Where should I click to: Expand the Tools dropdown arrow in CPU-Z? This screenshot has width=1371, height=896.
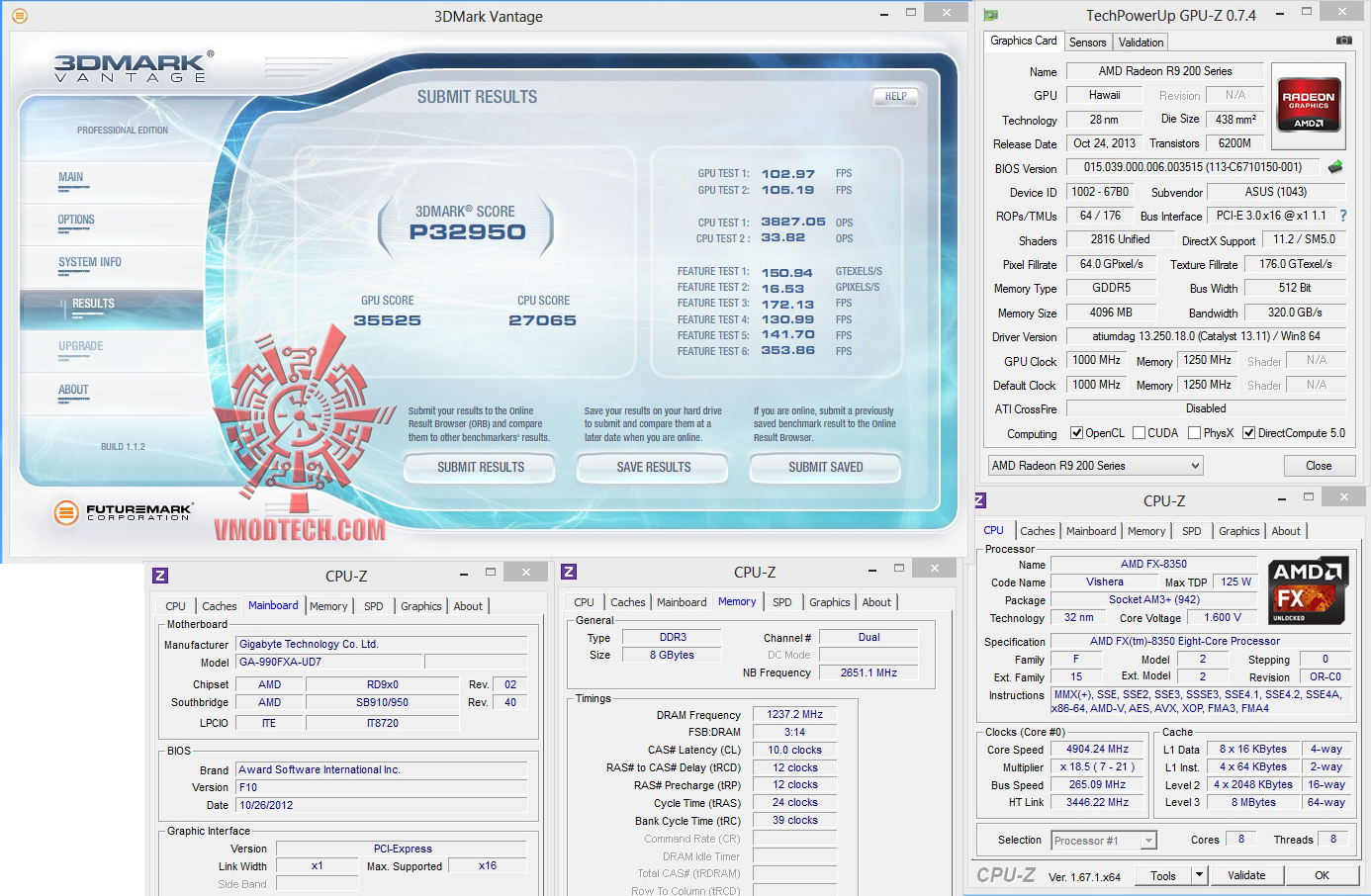point(1199,875)
